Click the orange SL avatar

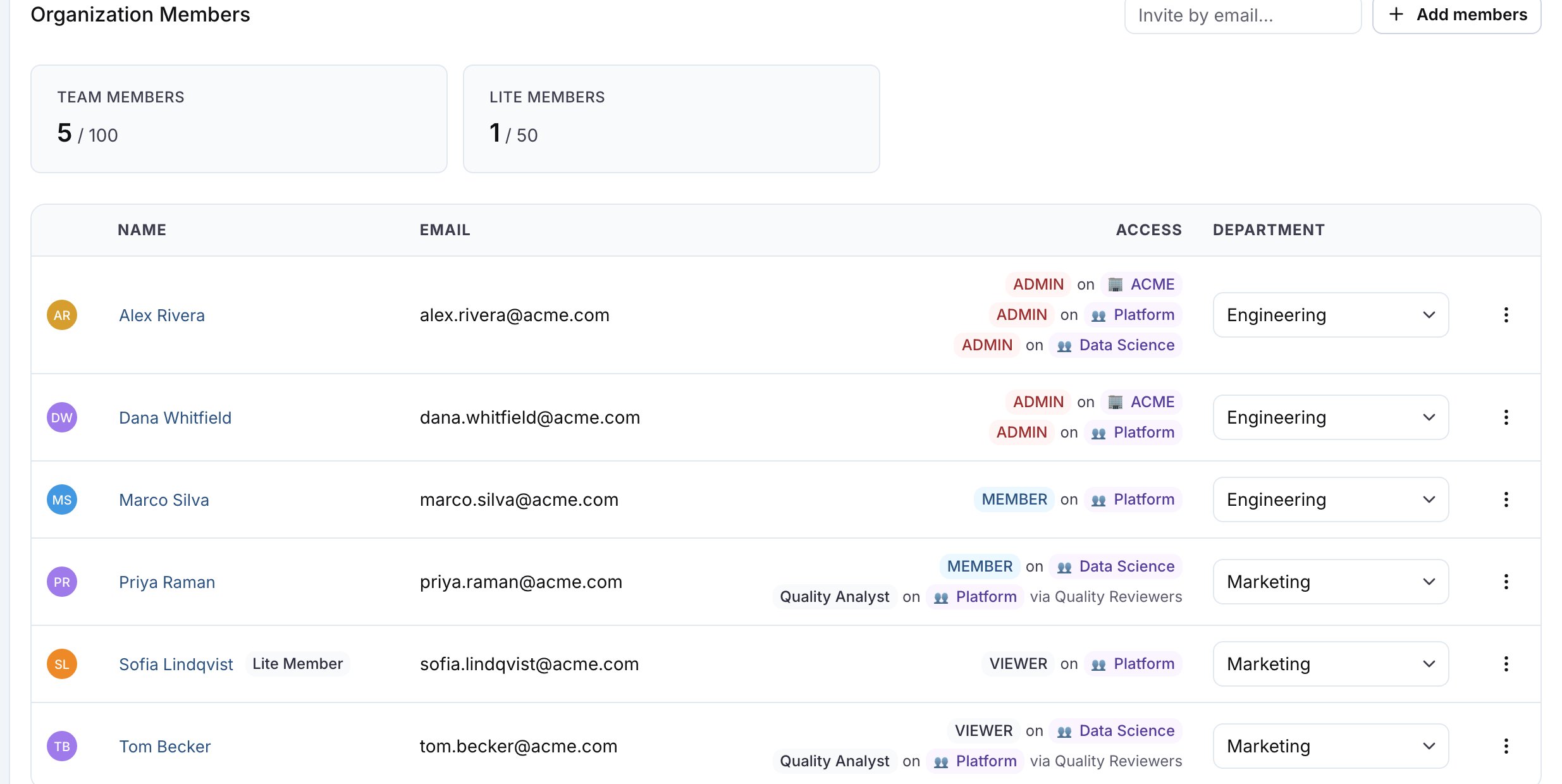62,664
